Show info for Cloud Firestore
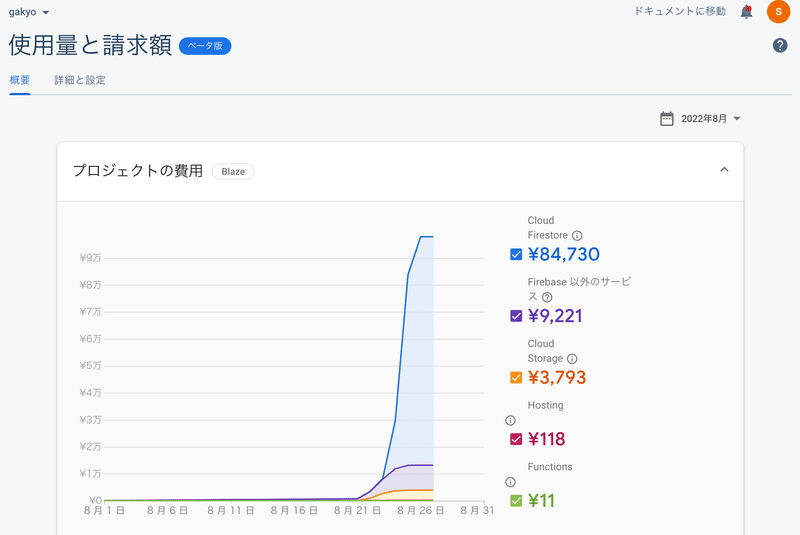 577,236
